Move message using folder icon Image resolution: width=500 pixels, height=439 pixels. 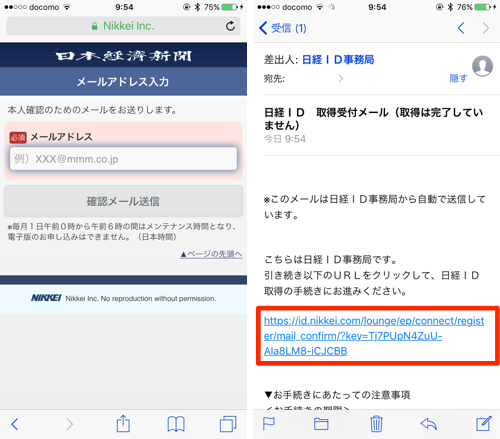321,424
